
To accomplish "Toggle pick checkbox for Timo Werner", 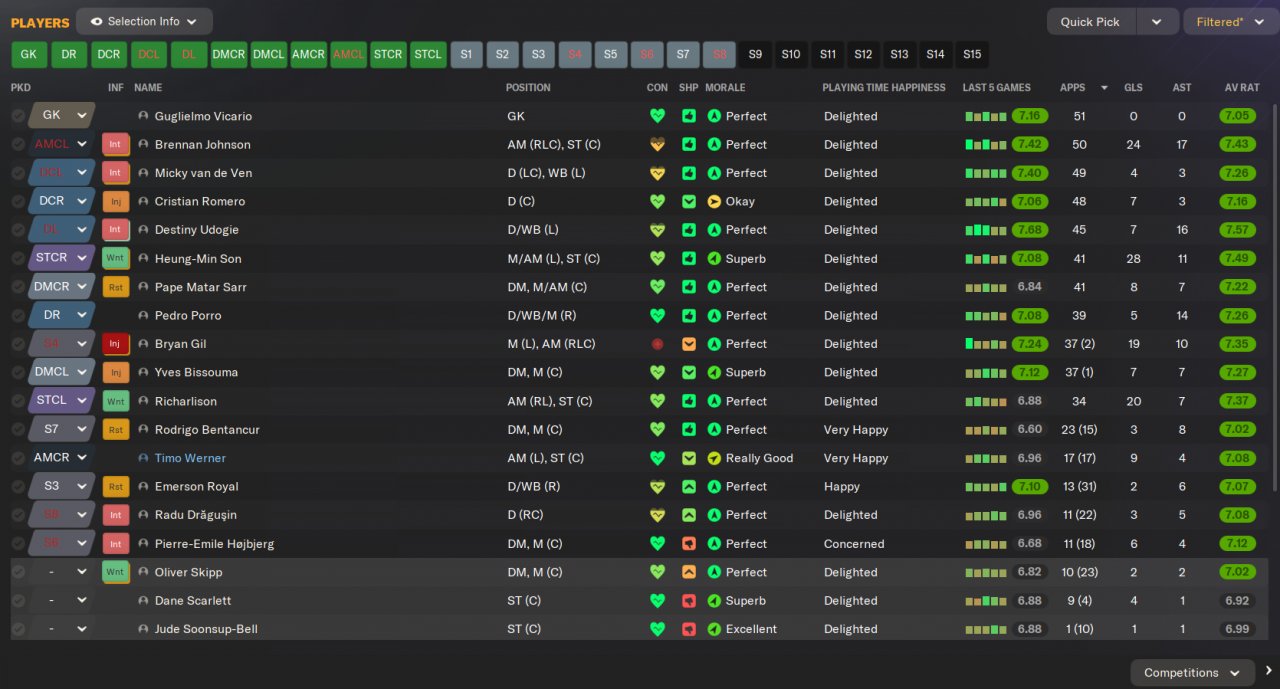I will [x=18, y=458].
